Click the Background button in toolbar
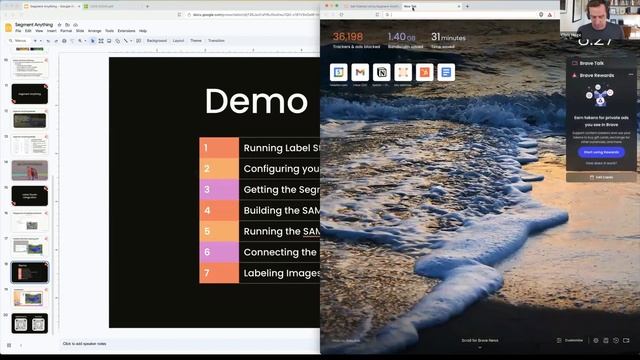This screenshot has height=360, width=640. pos(157,41)
